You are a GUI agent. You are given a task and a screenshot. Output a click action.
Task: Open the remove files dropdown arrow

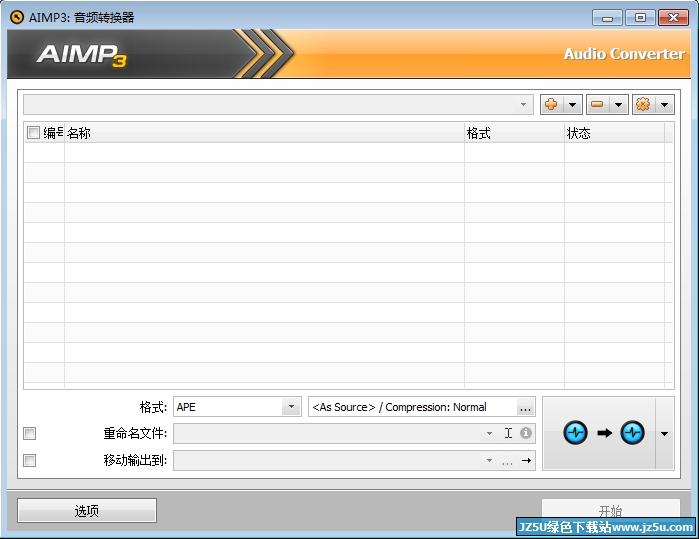pyautogui.click(x=618, y=105)
